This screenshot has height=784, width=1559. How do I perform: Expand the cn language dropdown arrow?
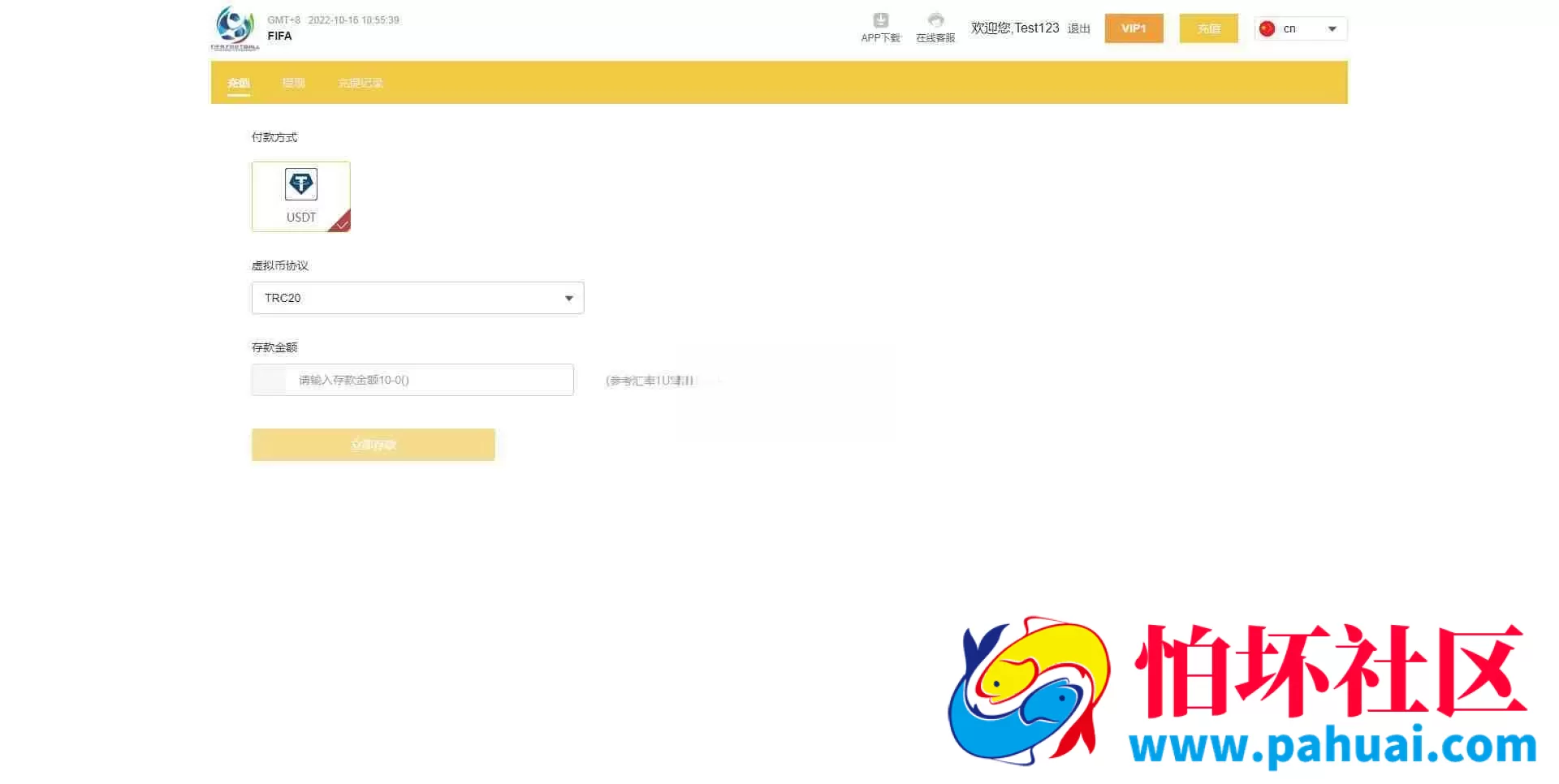tap(1332, 29)
